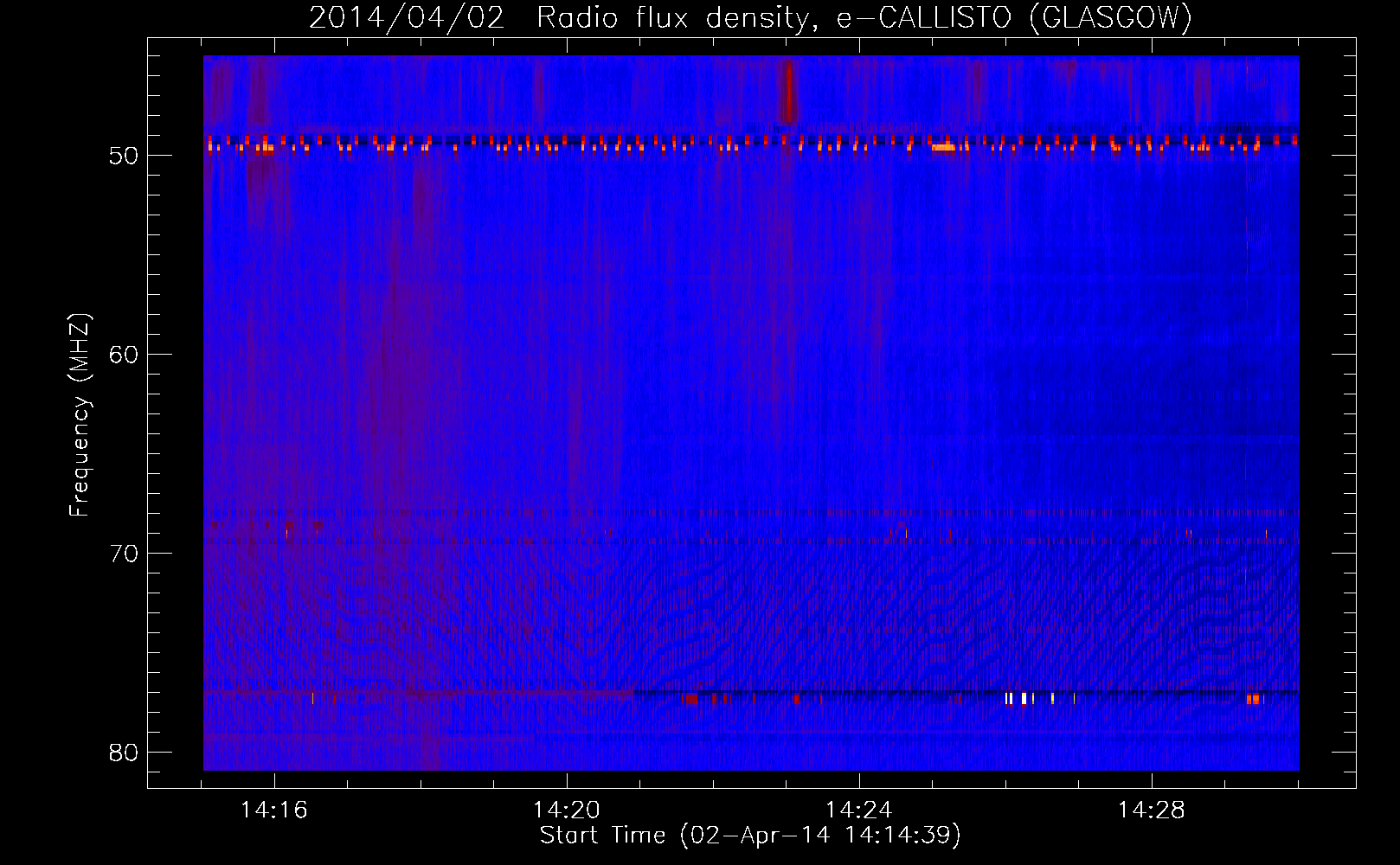Screen dimensions: 1400x865
Task: Click the dark red burst near 14:23 at top
Action: tap(787, 92)
